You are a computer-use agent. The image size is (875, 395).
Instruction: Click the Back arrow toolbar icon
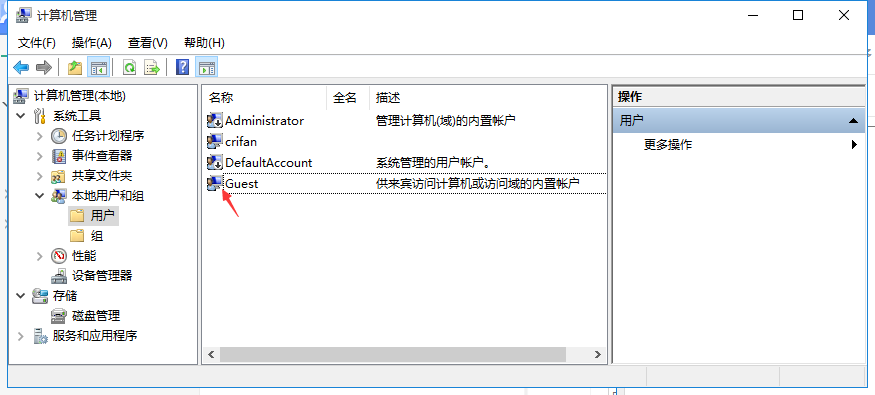point(21,68)
